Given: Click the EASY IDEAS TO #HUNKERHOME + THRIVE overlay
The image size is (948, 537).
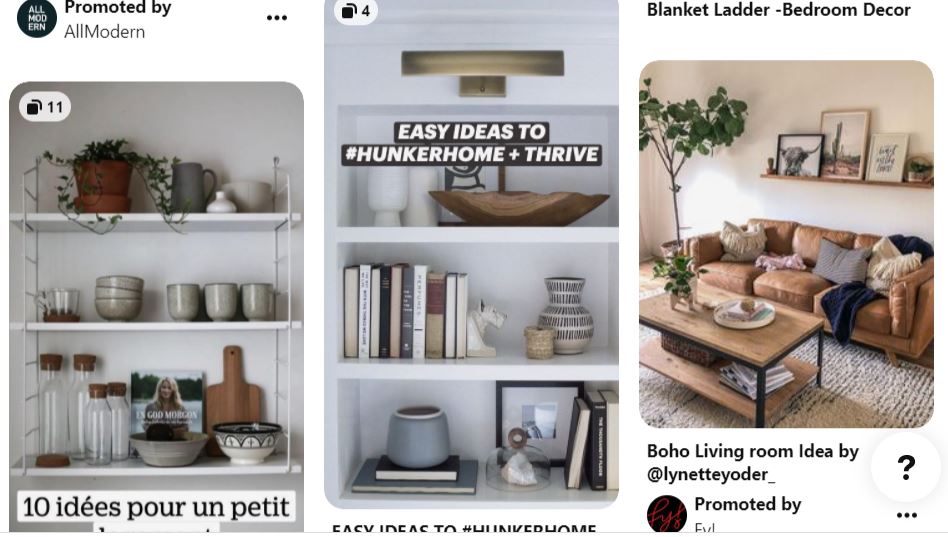Looking at the screenshot, I should point(472,143).
